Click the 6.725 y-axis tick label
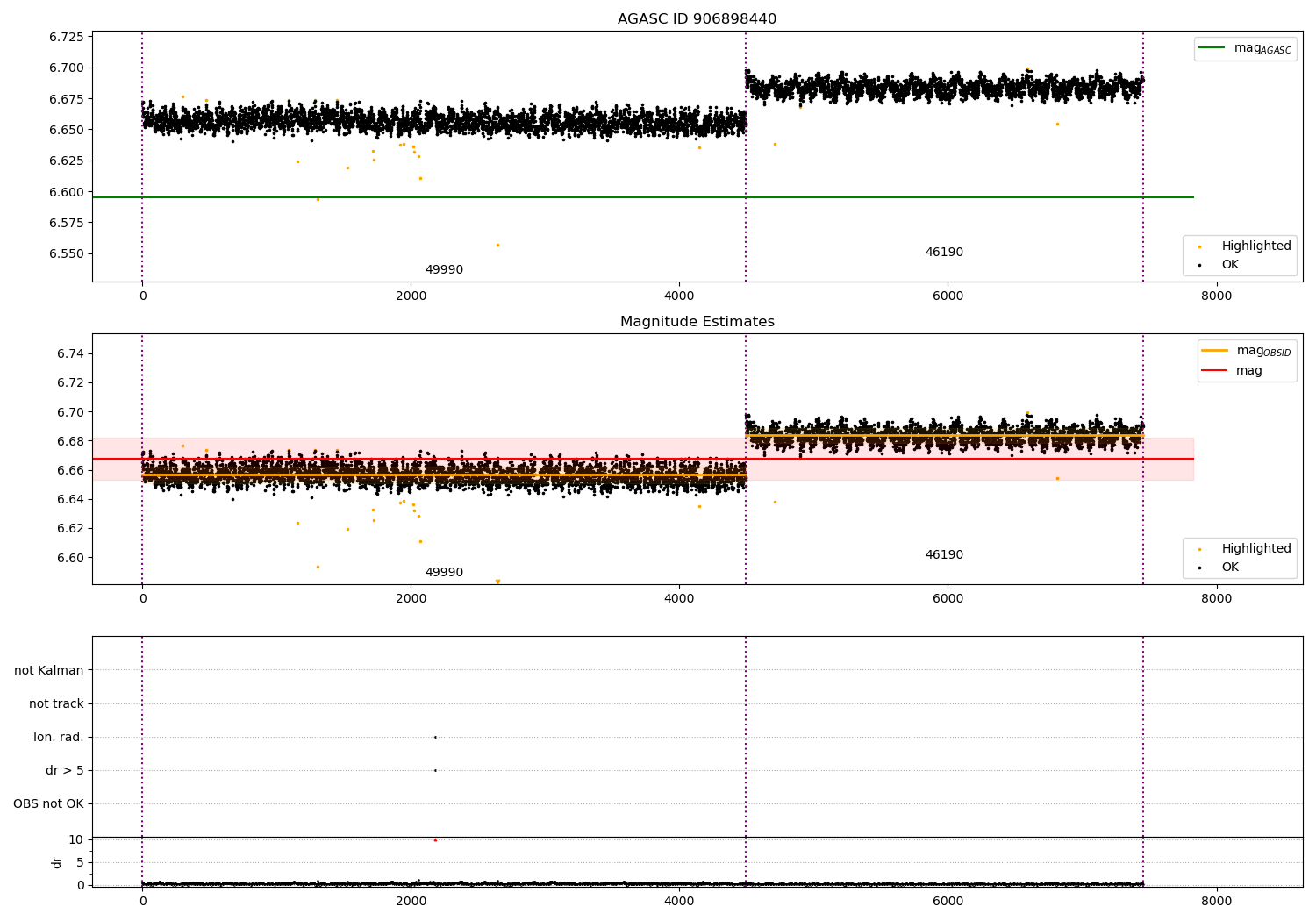Screen dimensions: 1316x921 (67, 37)
